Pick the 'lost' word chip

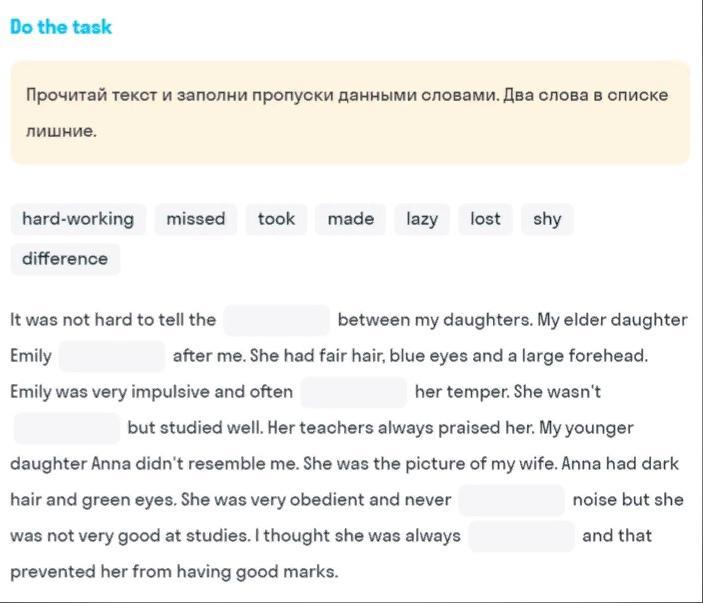point(485,219)
